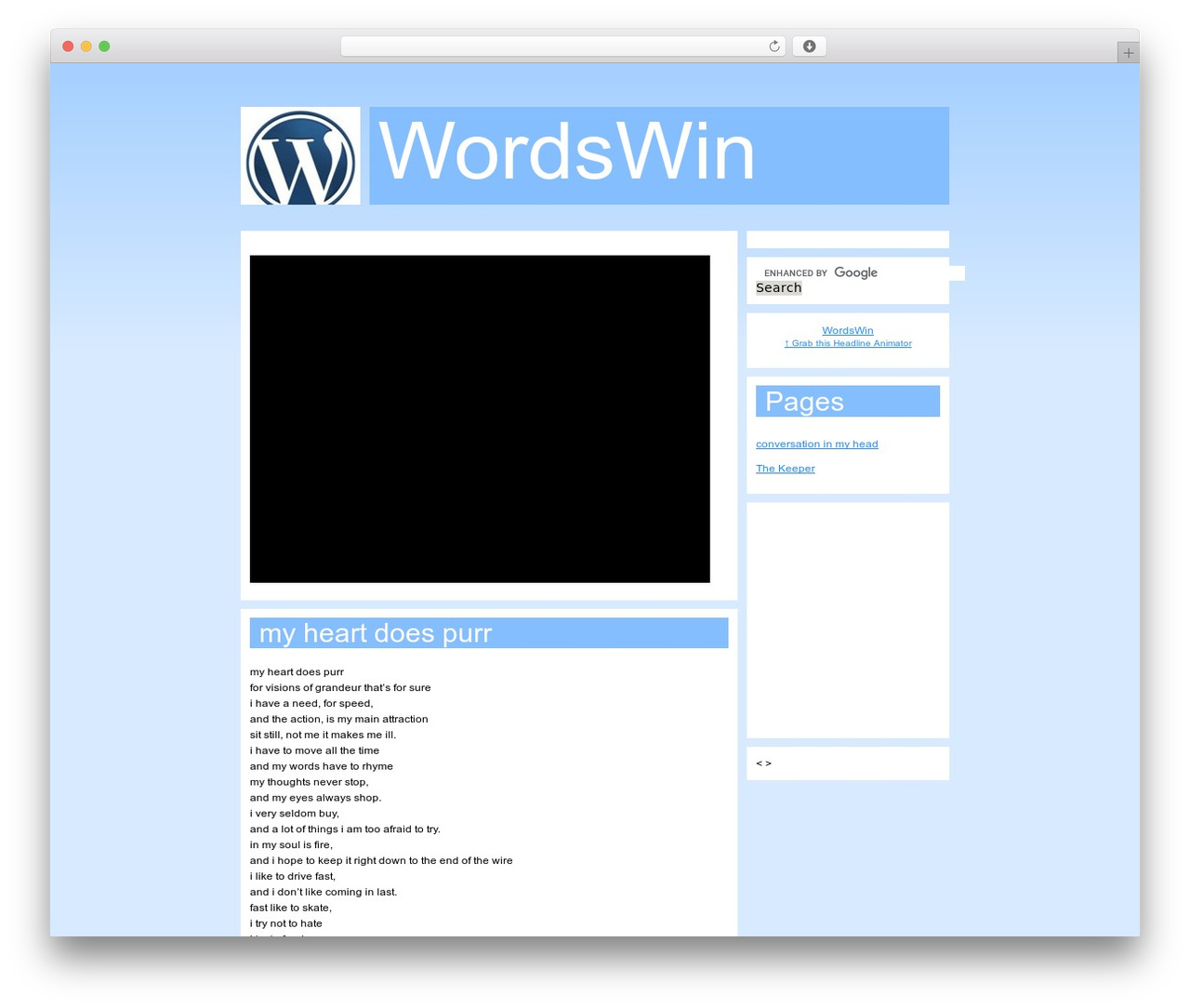This screenshot has width=1190, height=1008.
Task: Click the WordsWin site title
Action: click(x=567, y=153)
